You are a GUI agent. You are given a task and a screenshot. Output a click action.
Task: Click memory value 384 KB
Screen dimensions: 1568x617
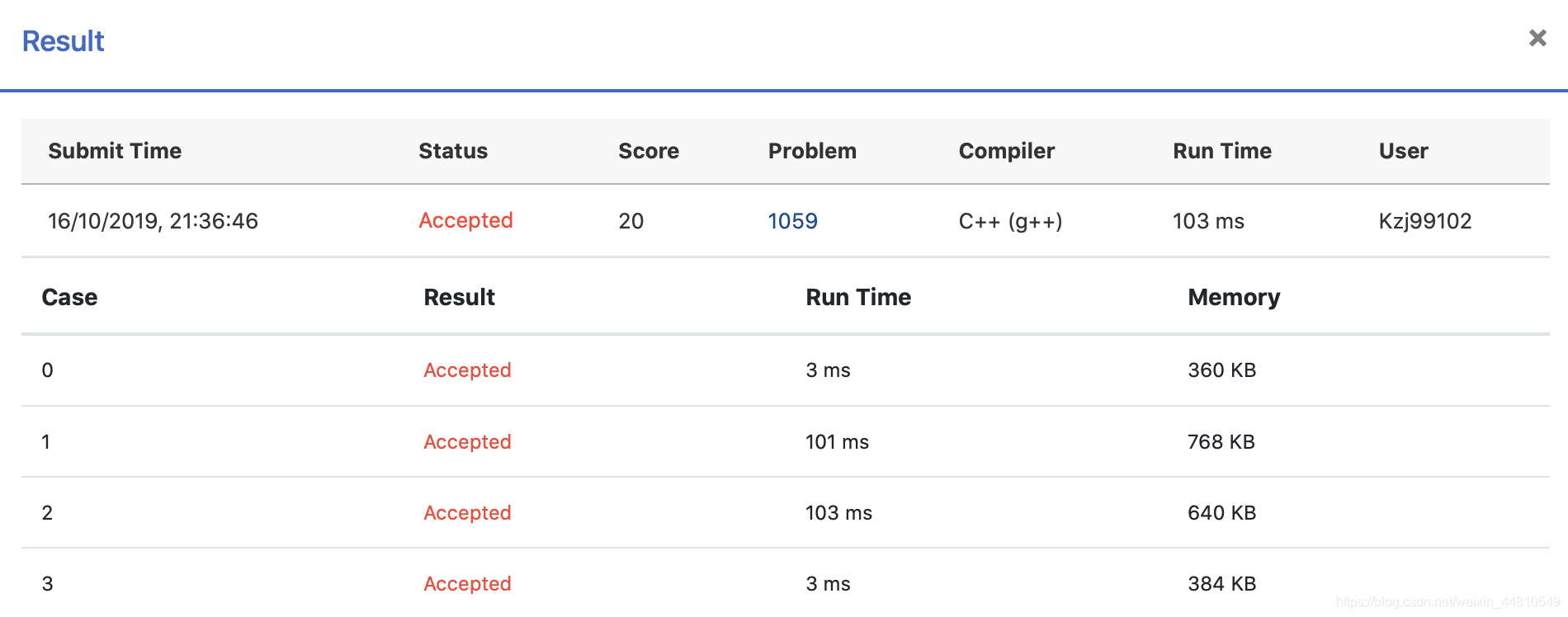tap(1221, 584)
